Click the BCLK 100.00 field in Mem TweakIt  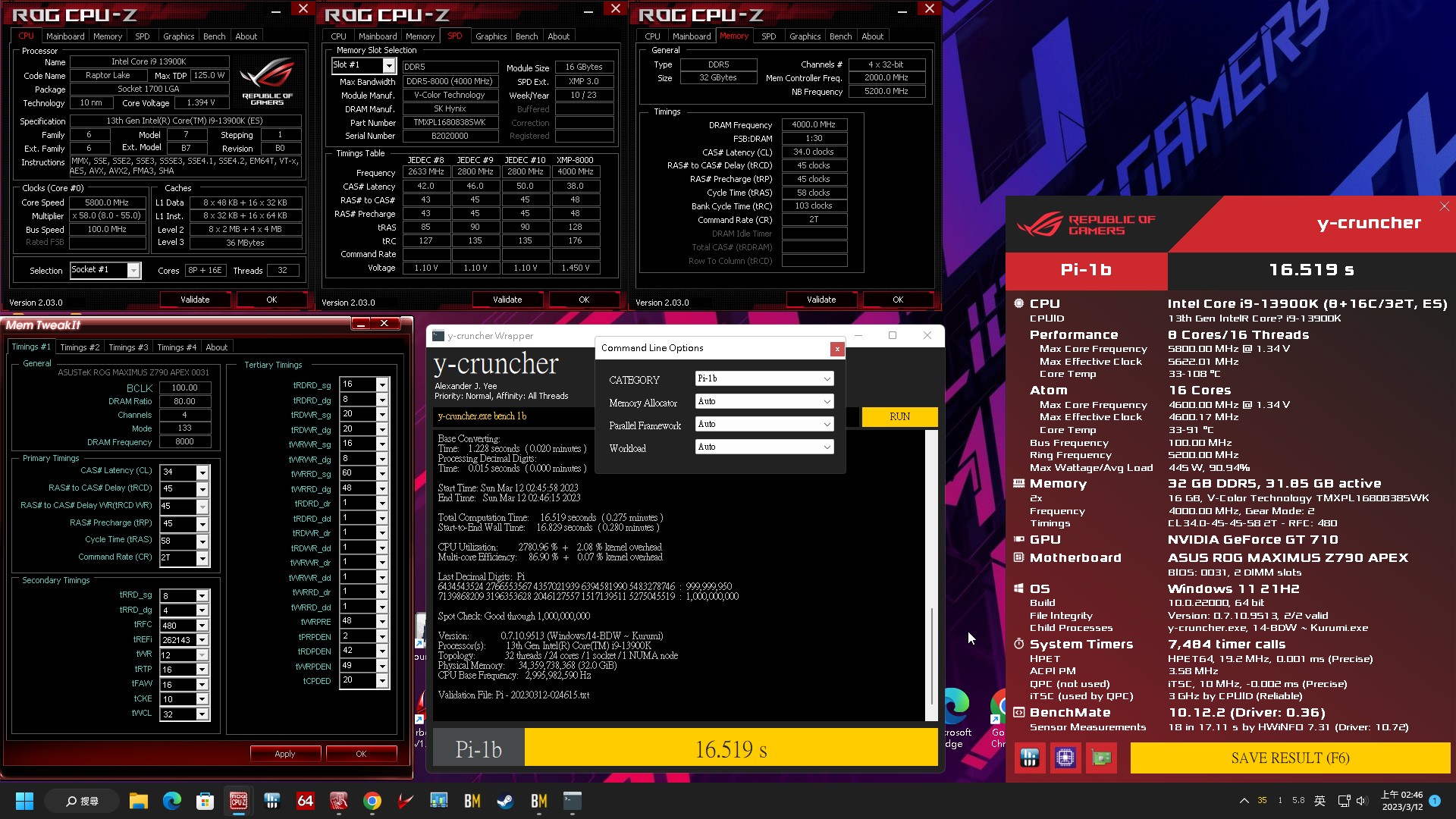coord(185,388)
